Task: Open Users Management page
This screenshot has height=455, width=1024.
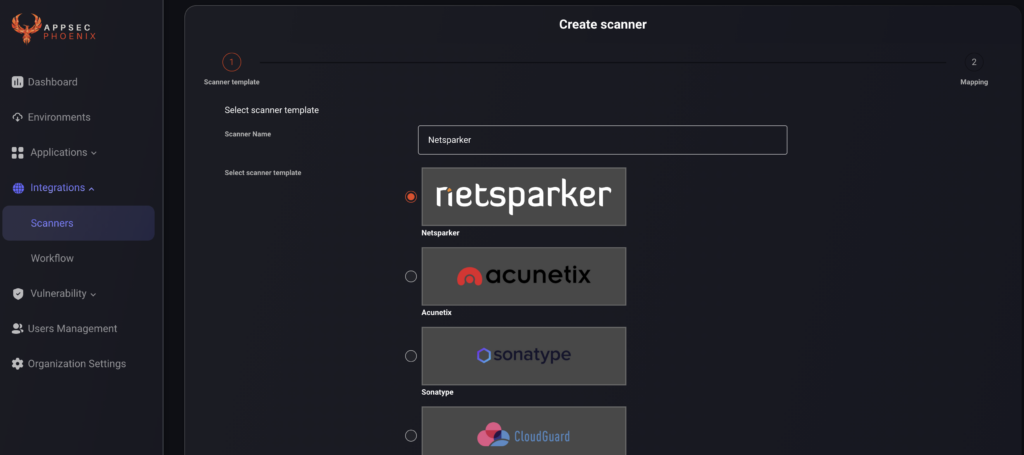Action: click(72, 329)
